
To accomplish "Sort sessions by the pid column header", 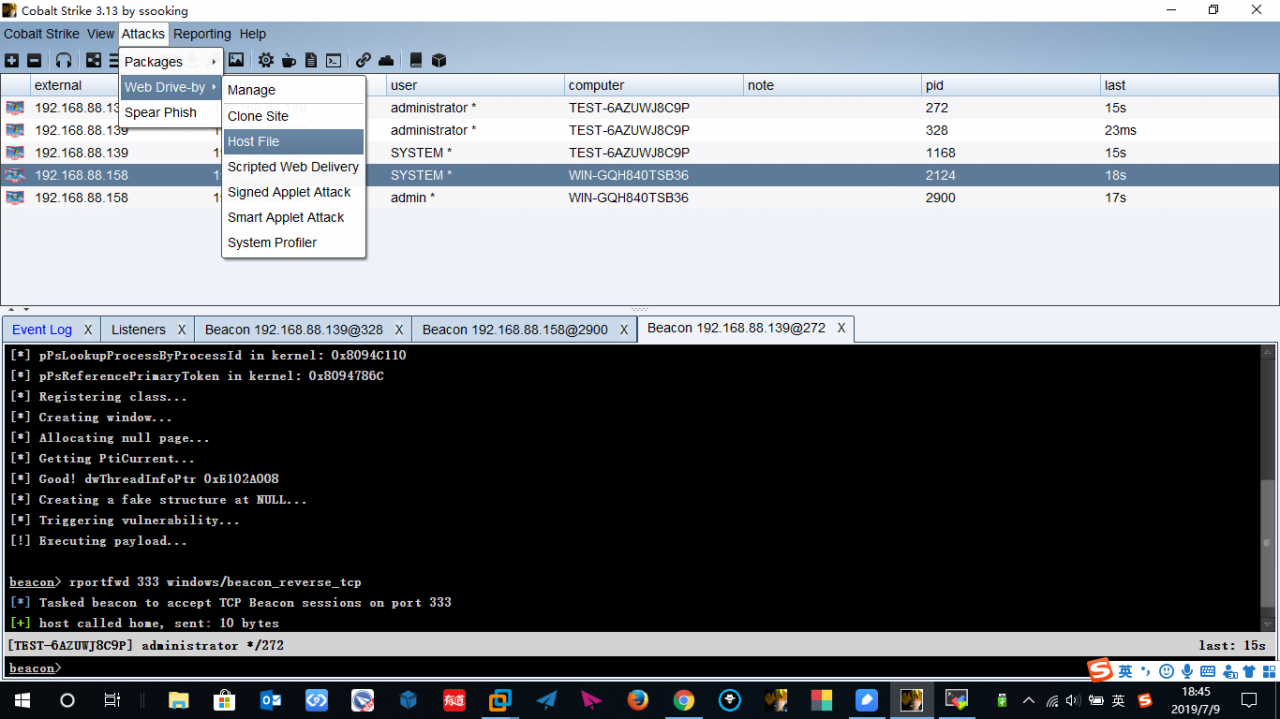I will (1010, 85).
